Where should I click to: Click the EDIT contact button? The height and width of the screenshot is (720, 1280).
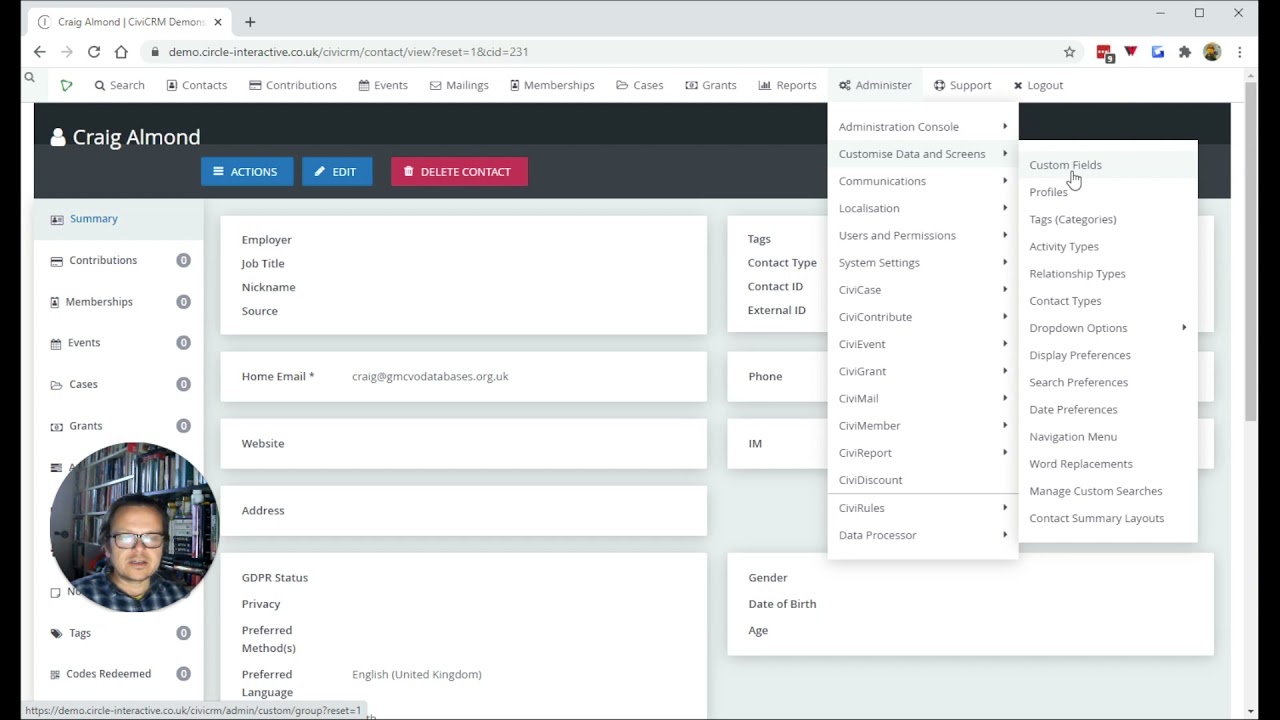point(337,172)
